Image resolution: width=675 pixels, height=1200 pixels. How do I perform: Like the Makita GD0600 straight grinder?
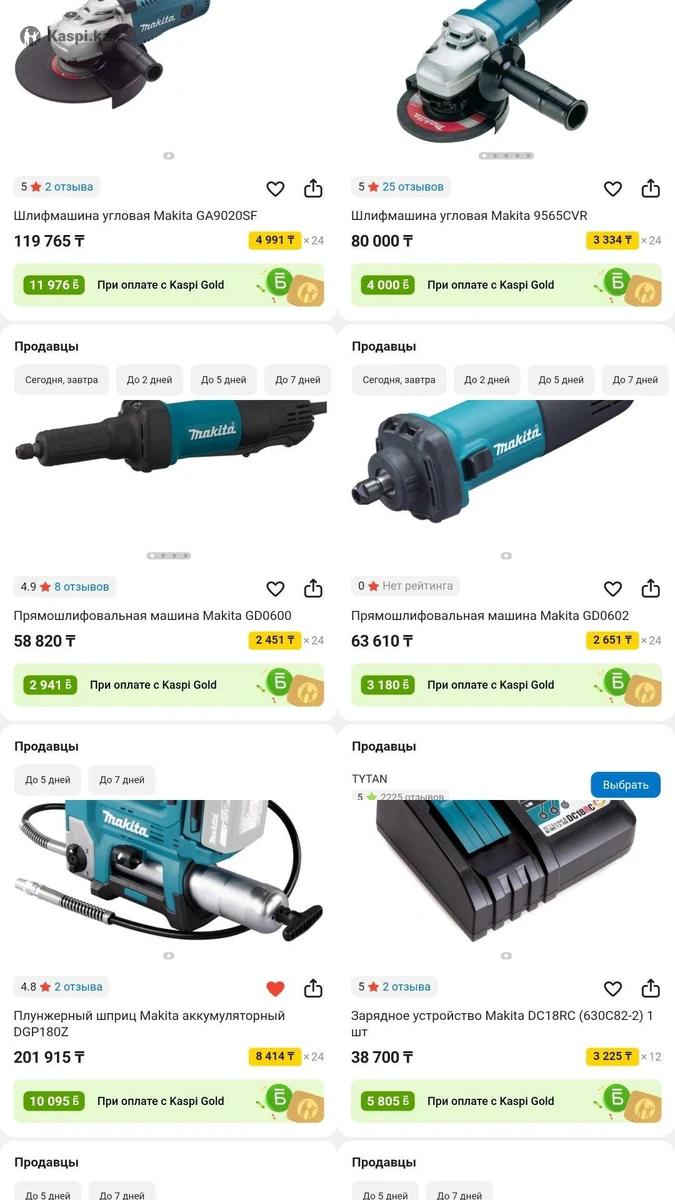(275, 588)
